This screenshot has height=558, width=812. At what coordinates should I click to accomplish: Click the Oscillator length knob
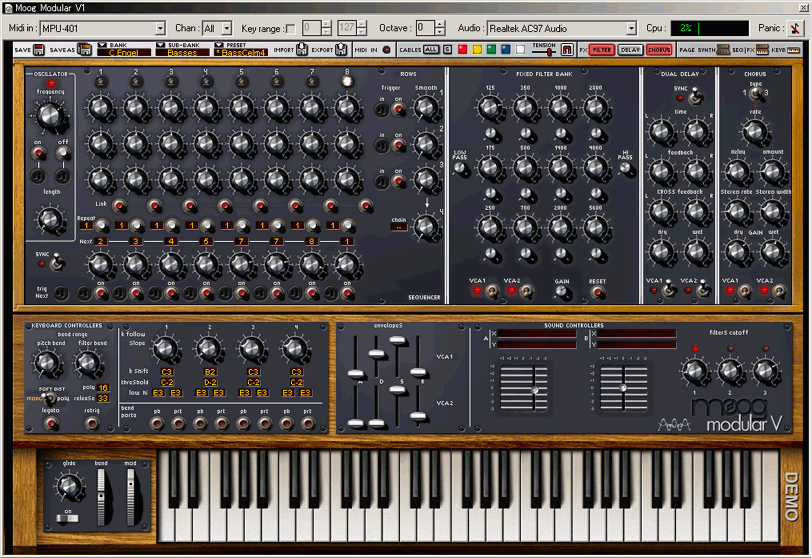pyautogui.click(x=50, y=219)
